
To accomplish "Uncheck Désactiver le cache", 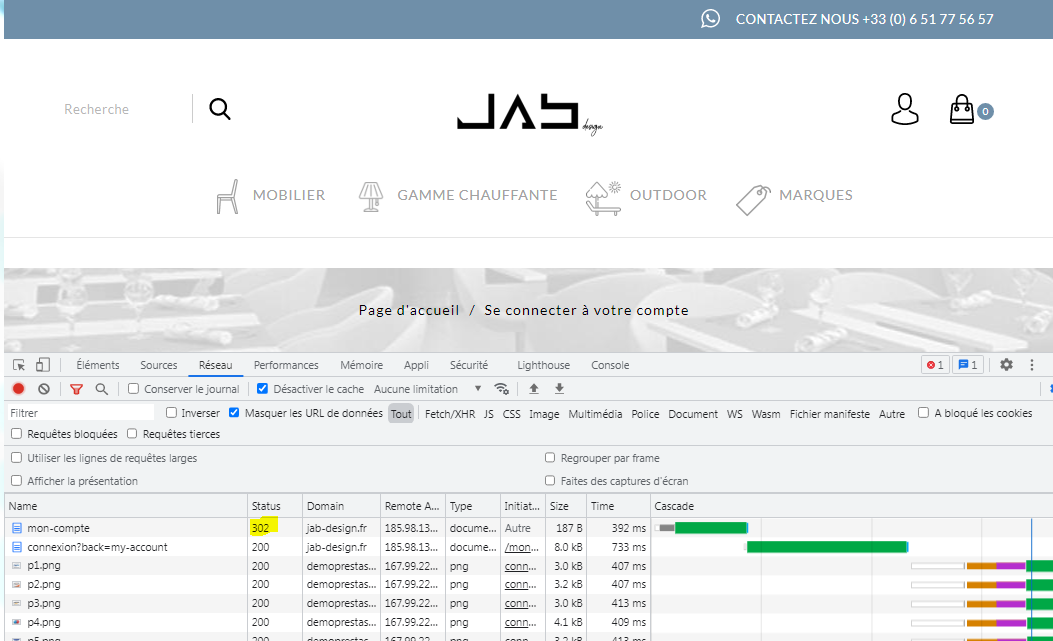I will pos(263,388).
